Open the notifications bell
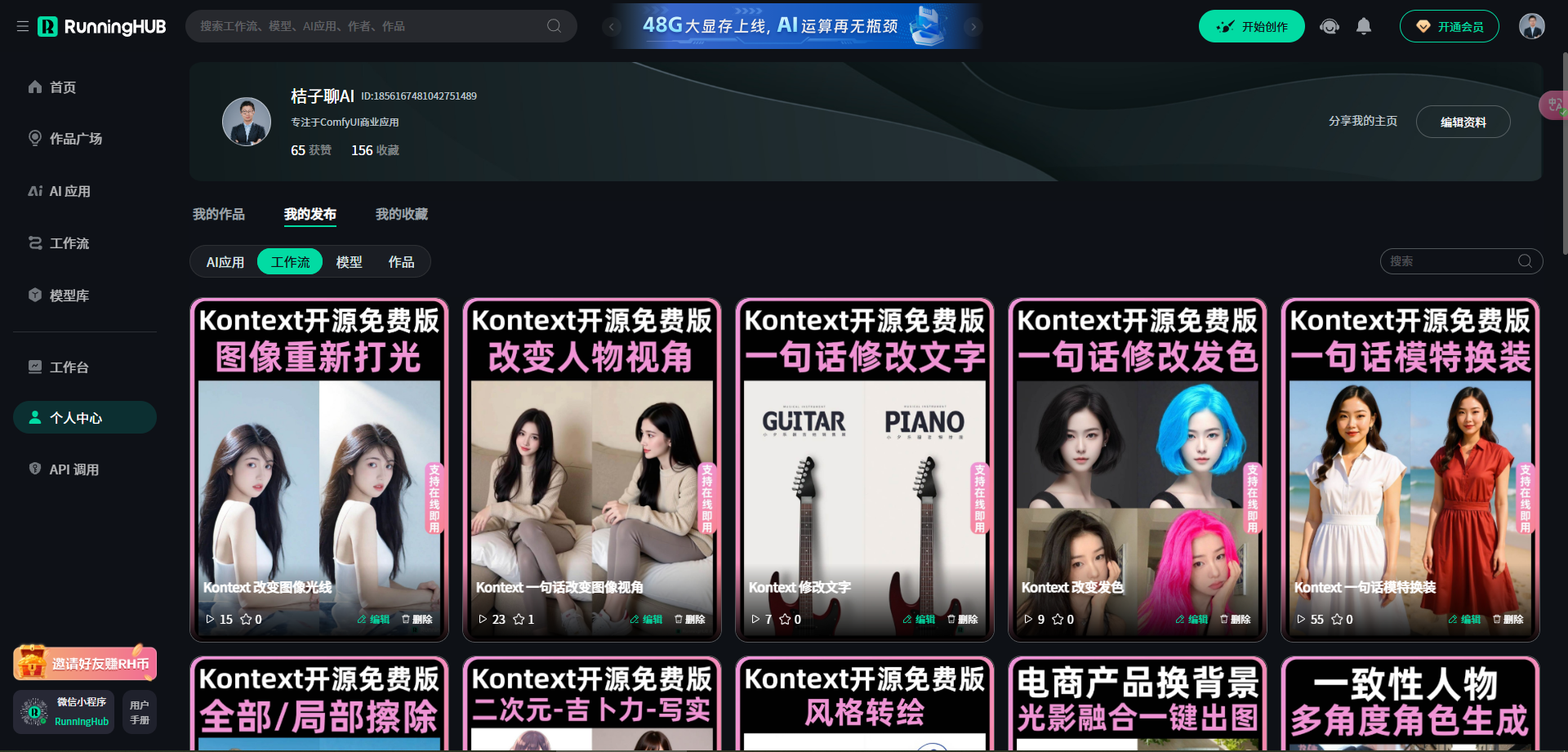This screenshot has height=752, width=1568. tap(1364, 26)
